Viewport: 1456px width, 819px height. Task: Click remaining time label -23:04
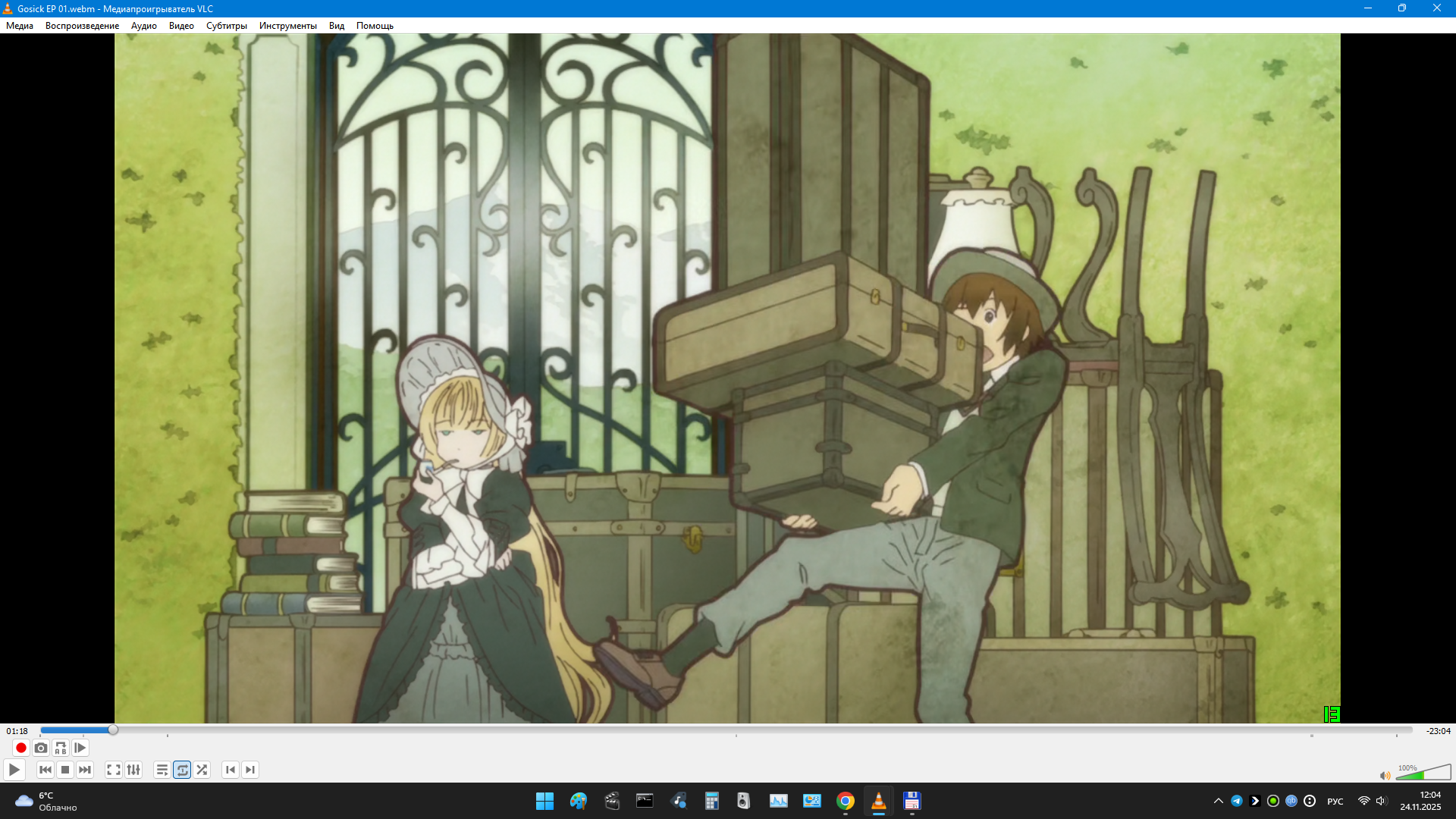tap(1438, 732)
